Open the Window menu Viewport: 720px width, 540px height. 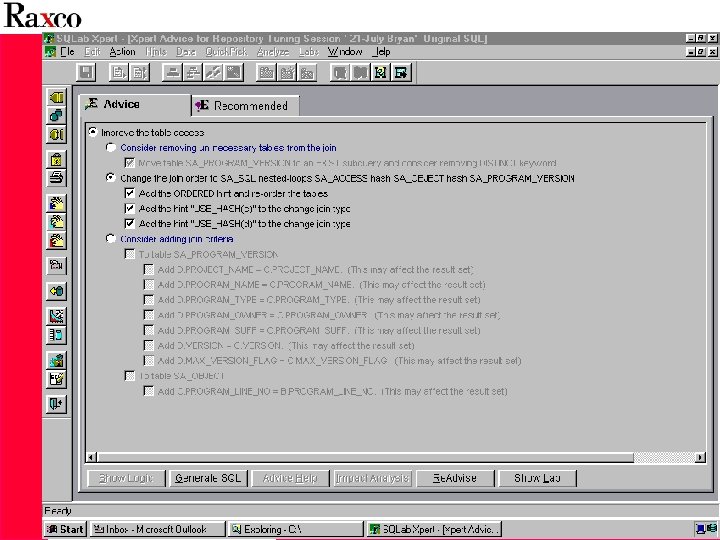[345, 51]
